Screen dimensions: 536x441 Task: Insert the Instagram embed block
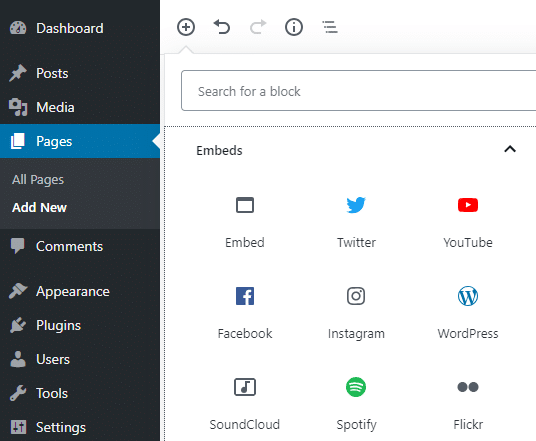356,312
